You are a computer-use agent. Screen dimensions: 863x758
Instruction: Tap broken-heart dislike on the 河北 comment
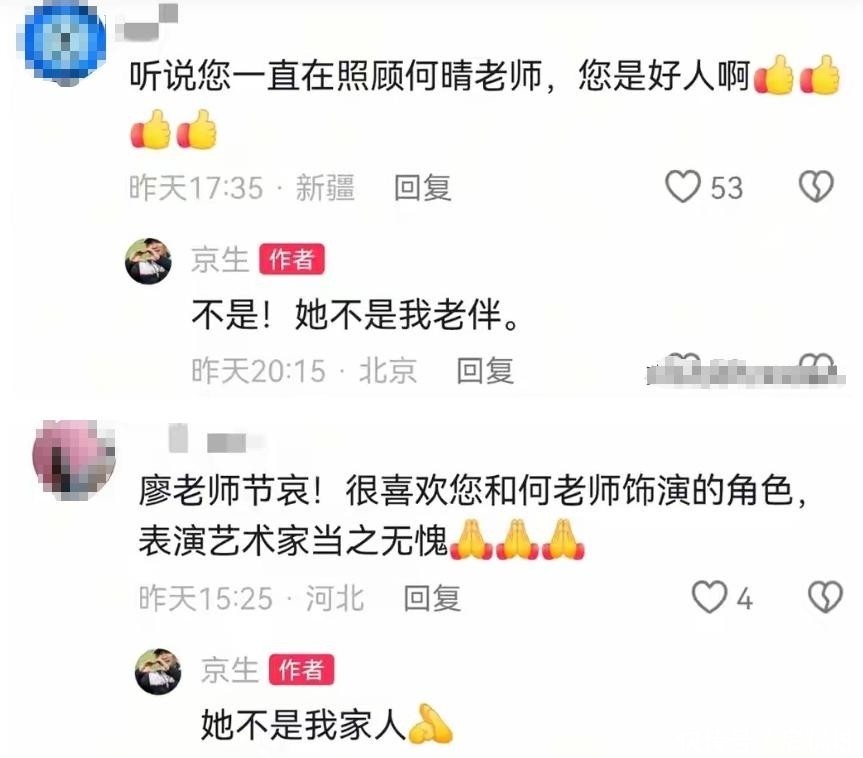pos(825,597)
